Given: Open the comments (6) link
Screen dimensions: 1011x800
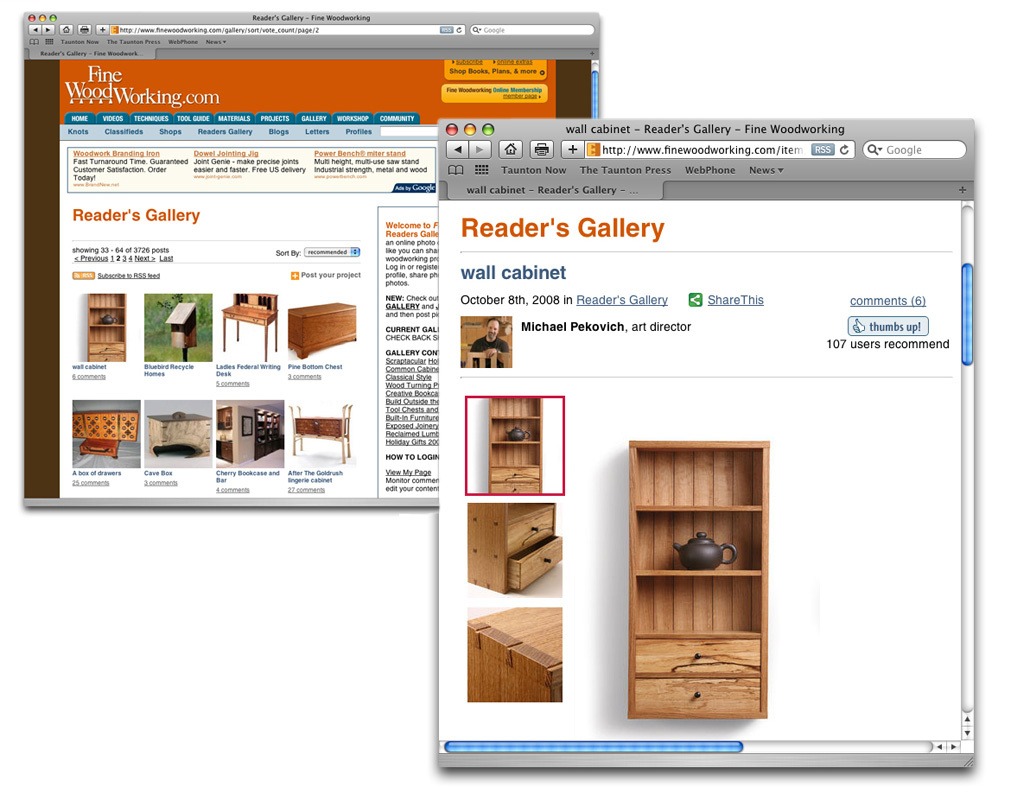Looking at the screenshot, I should (x=887, y=301).
